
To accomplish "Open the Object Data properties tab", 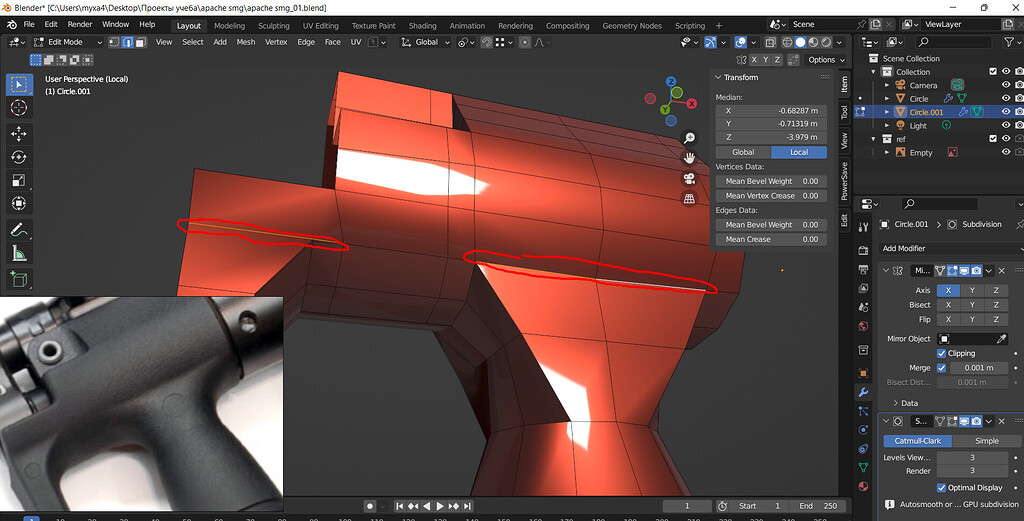I will click(x=863, y=467).
